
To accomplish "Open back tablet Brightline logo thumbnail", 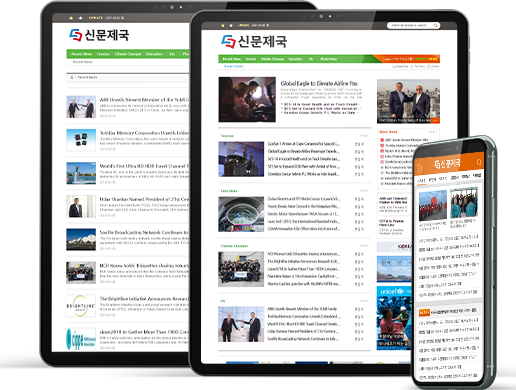I will (81, 306).
